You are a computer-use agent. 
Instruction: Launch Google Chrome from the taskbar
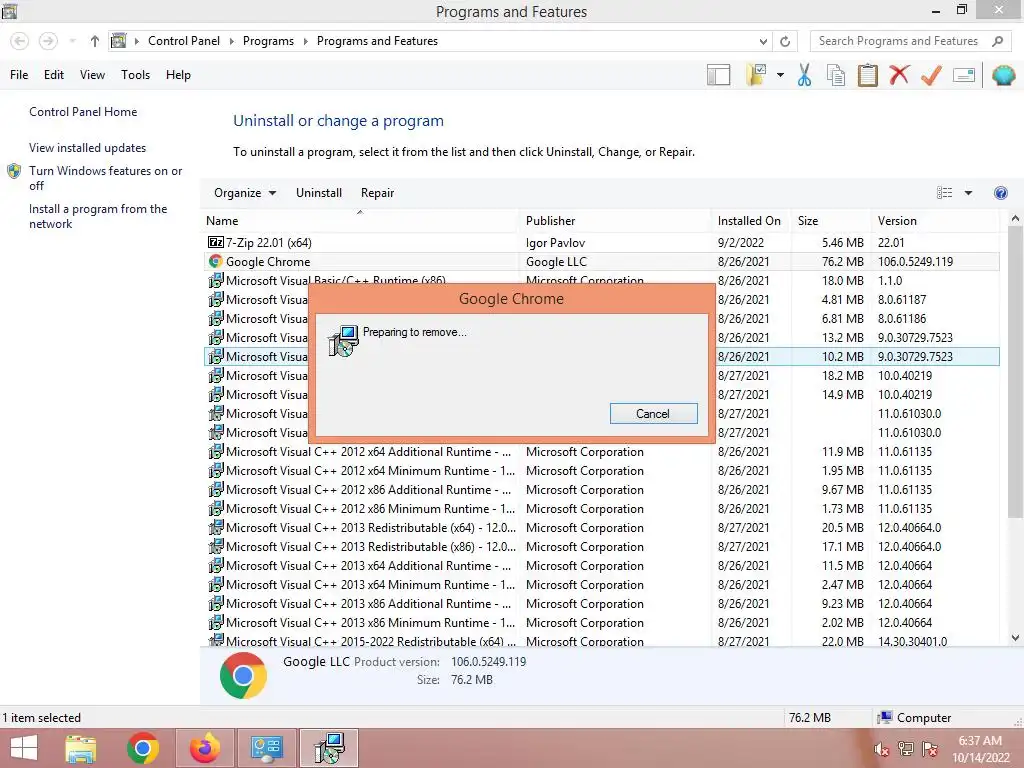click(143, 748)
